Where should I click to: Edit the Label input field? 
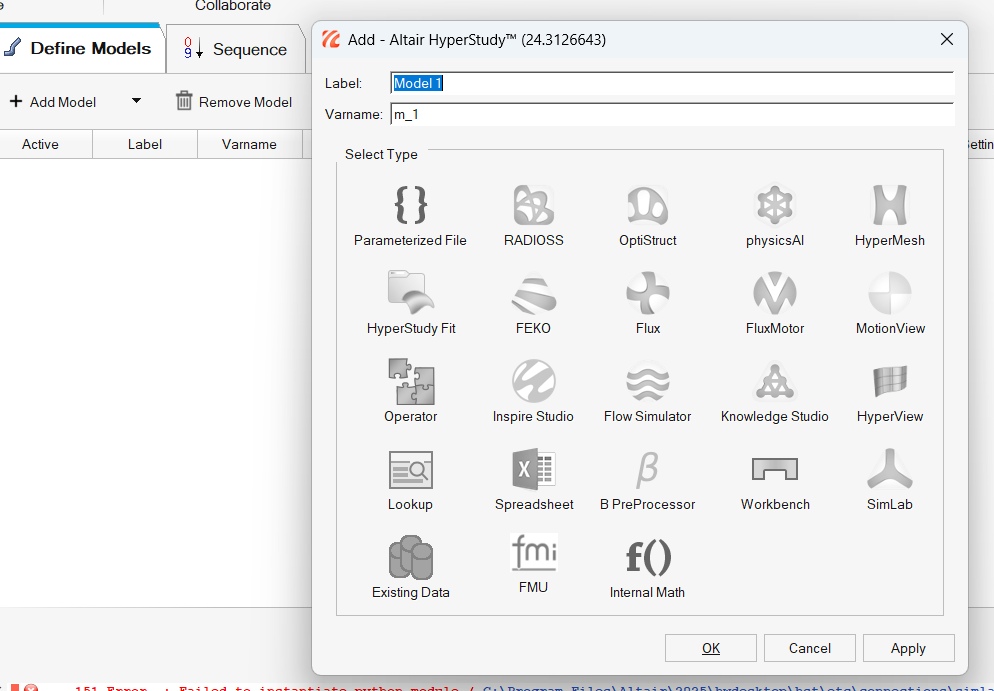pos(672,83)
